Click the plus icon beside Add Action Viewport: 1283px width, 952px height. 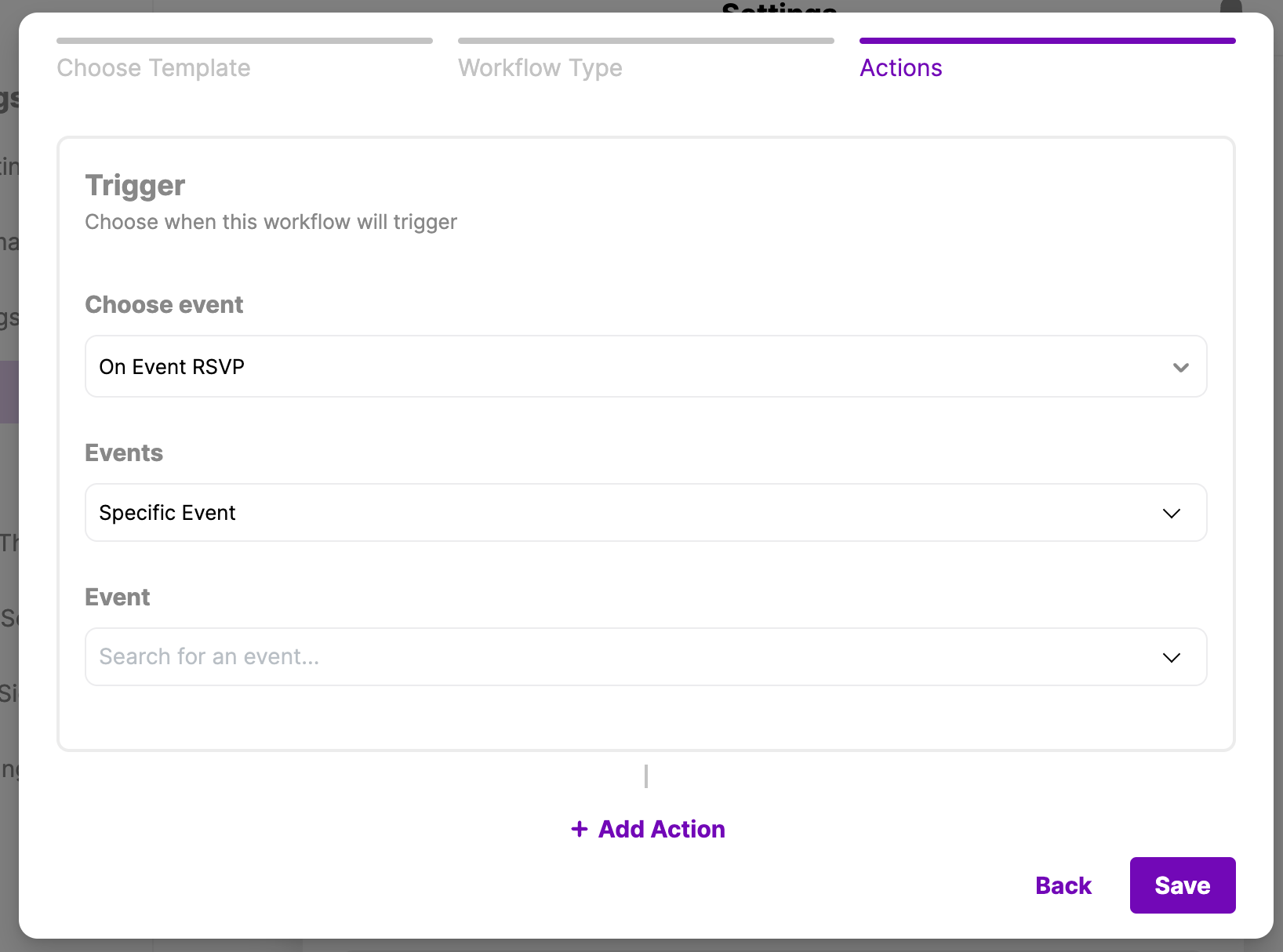(x=580, y=829)
